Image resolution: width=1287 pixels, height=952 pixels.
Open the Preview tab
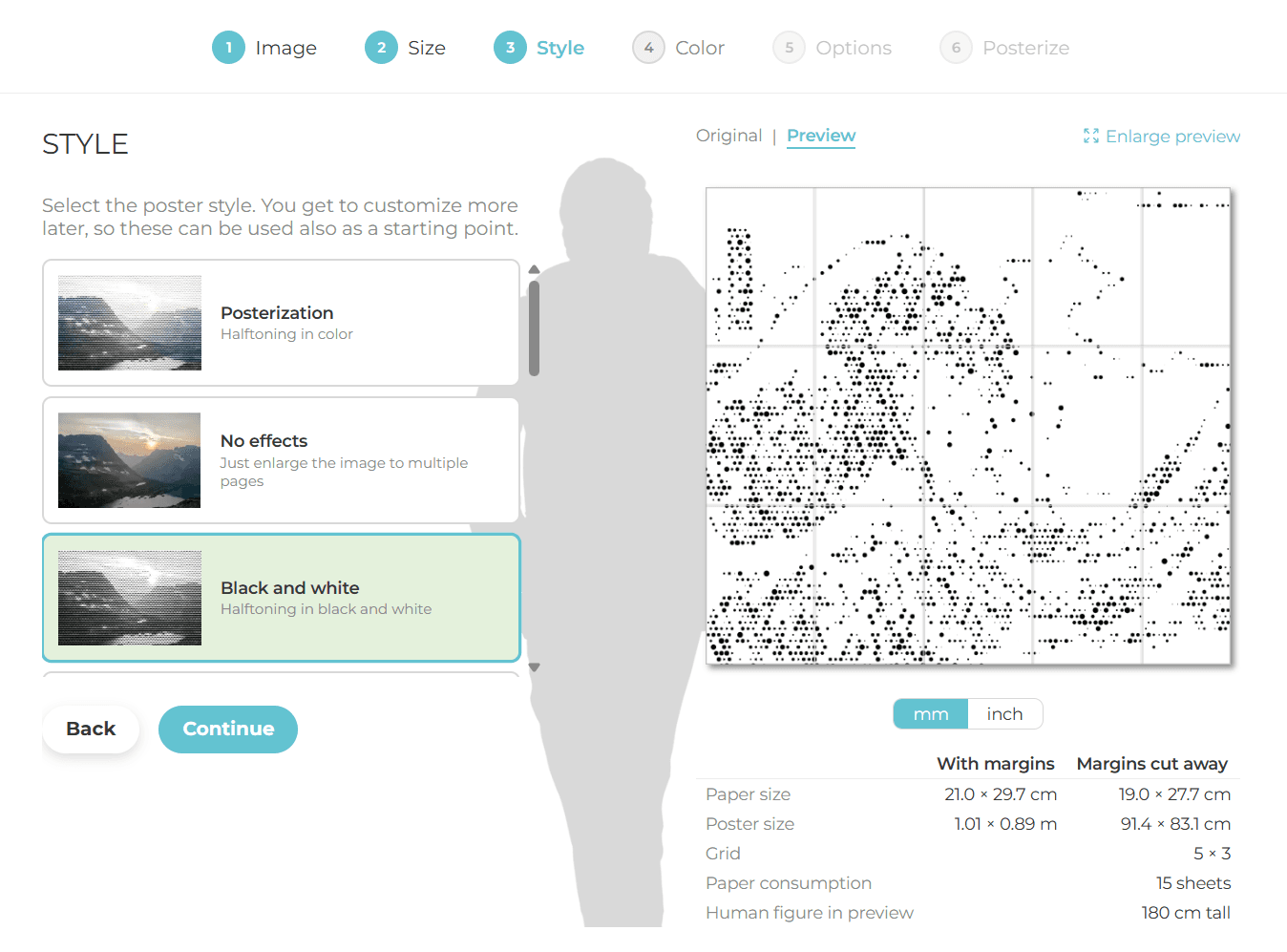[821, 136]
